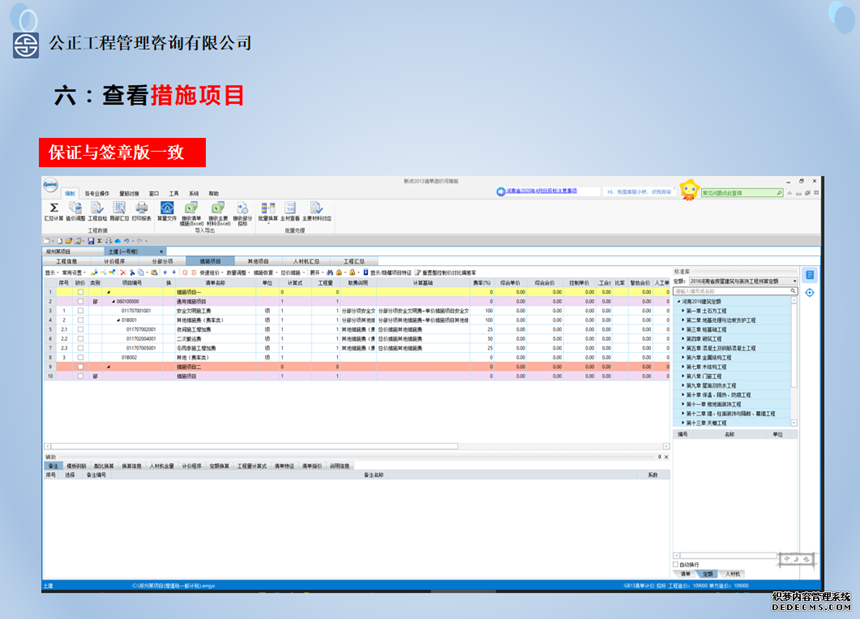Image resolution: width=860 pixels, height=619 pixels.
Task: Click the 汇总计算 sigma icon
Action: click(53, 208)
